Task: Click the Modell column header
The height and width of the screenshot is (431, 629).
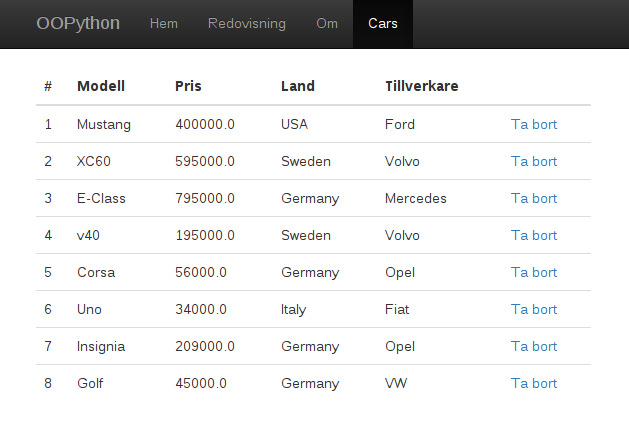Action: coord(101,86)
